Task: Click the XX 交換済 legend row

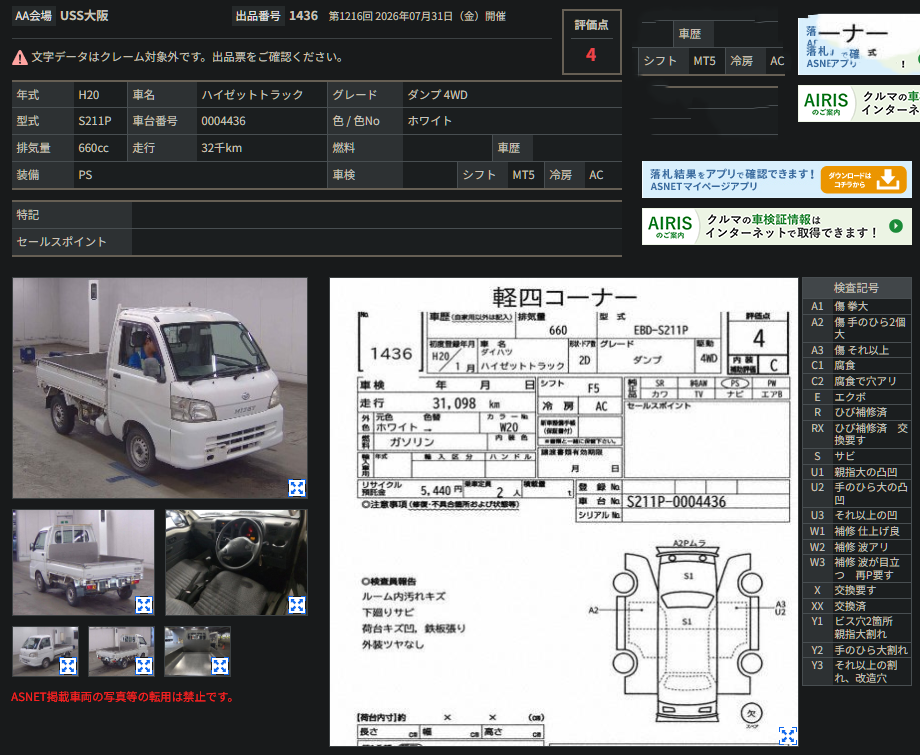Action: [856, 606]
